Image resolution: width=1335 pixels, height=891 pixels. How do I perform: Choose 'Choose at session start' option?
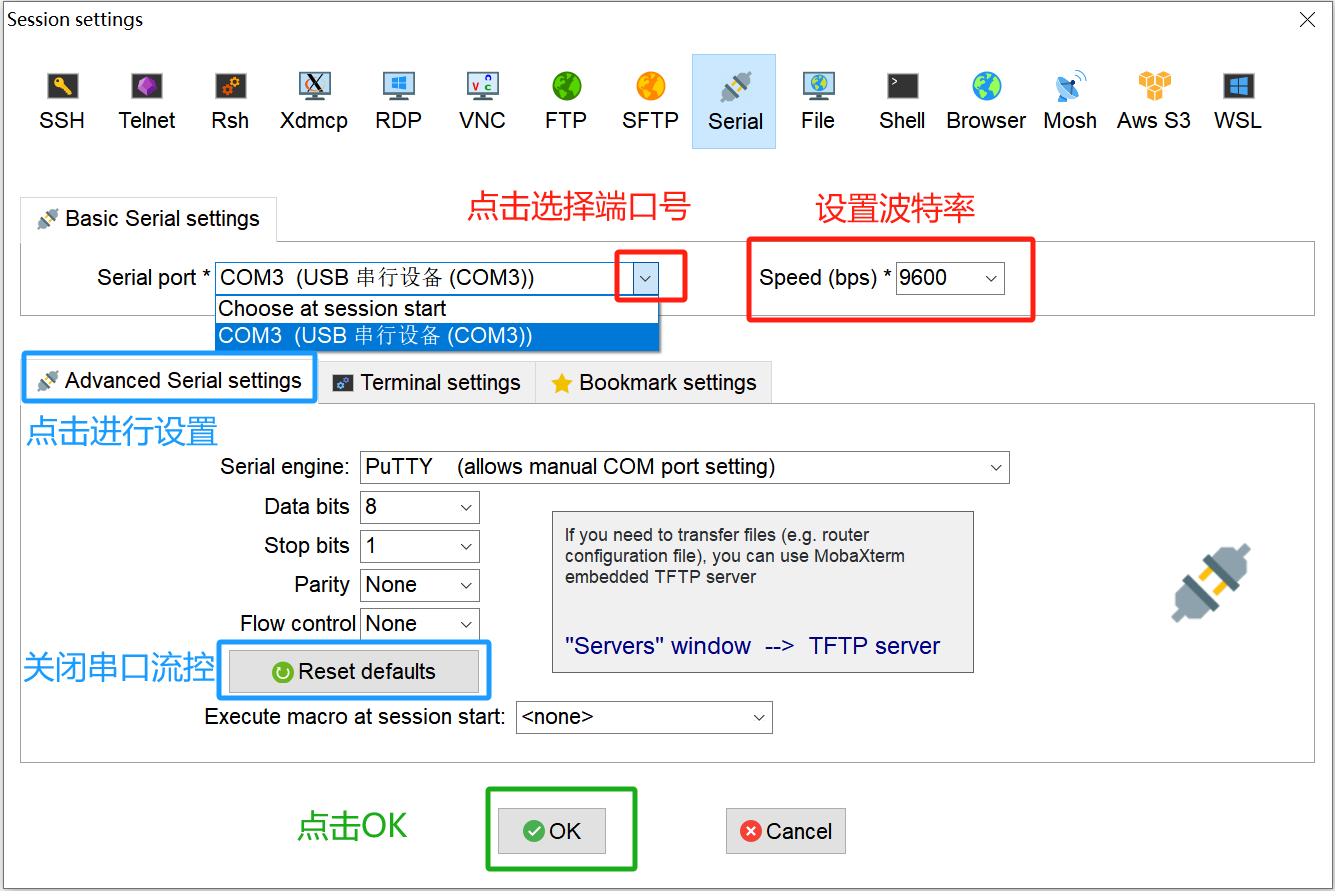click(x=437, y=309)
